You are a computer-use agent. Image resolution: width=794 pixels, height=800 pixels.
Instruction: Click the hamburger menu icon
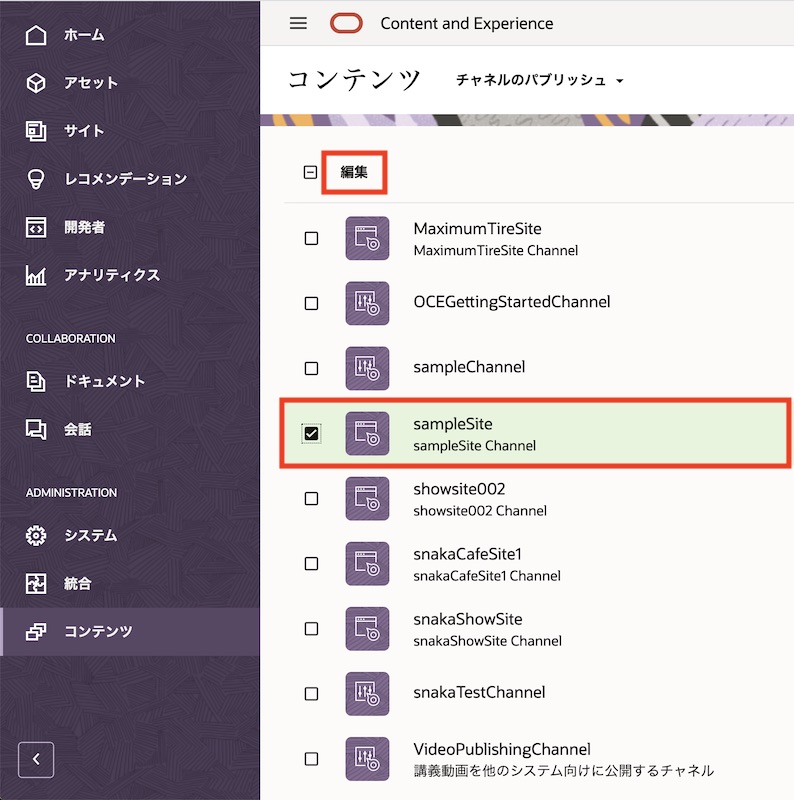point(298,24)
